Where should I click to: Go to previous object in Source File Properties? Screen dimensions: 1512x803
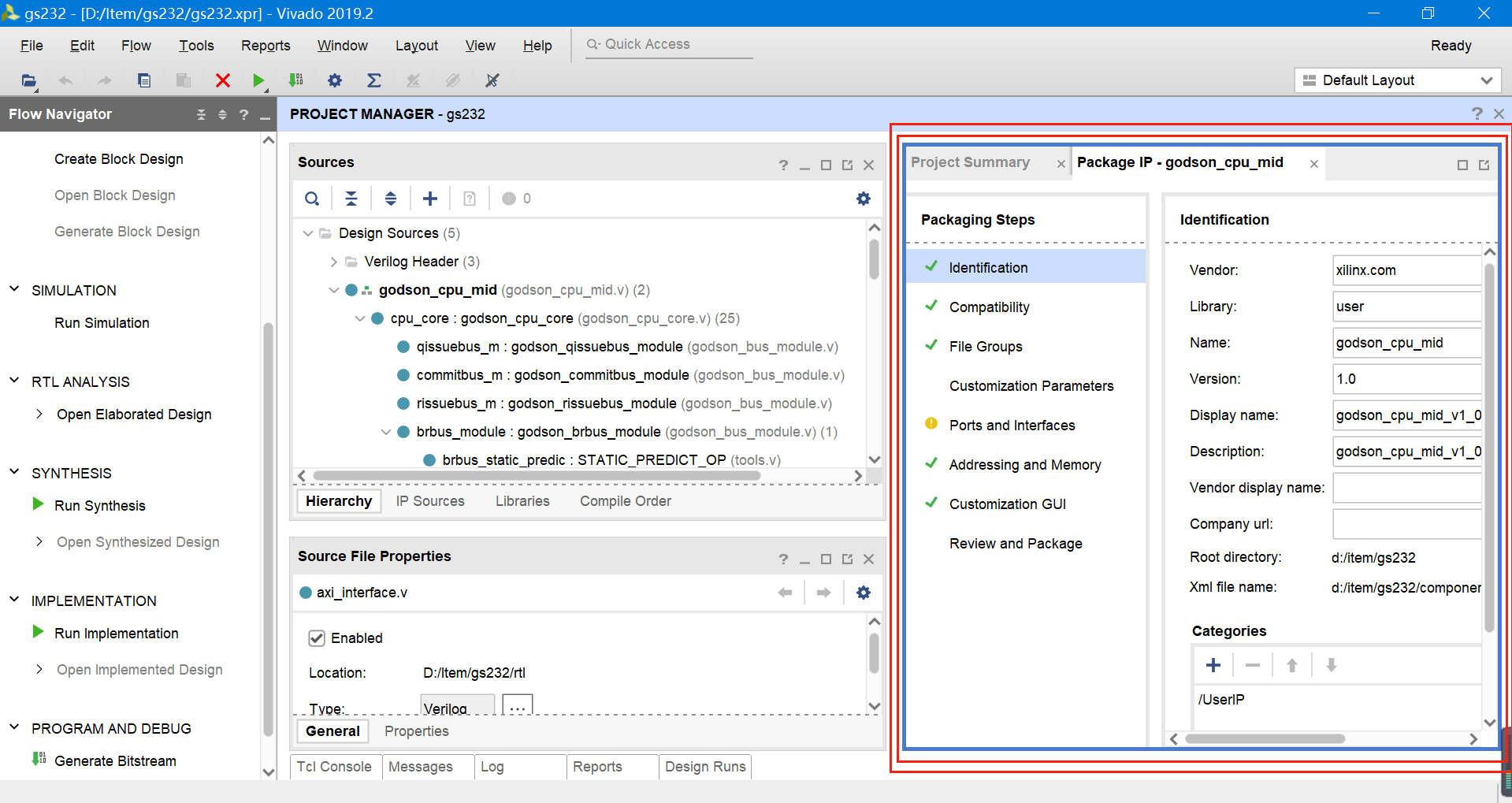click(x=785, y=593)
